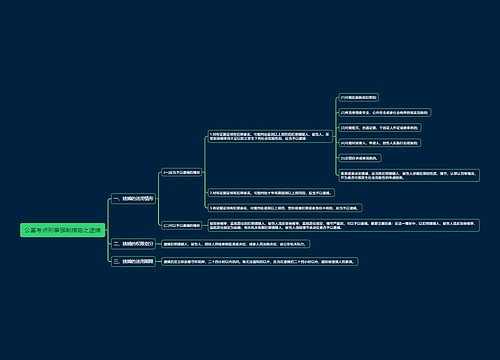
Task: Select the node numbered 3 under (一)
Action: [x=285, y=208]
